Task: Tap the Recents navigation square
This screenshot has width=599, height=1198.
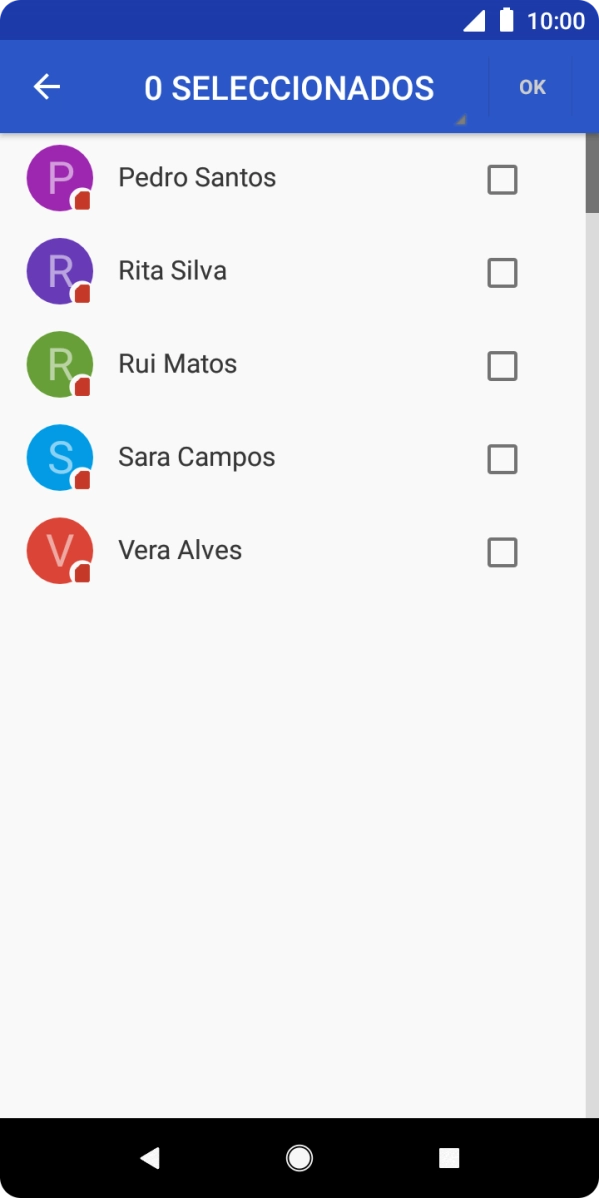Action: pyautogui.click(x=448, y=1158)
